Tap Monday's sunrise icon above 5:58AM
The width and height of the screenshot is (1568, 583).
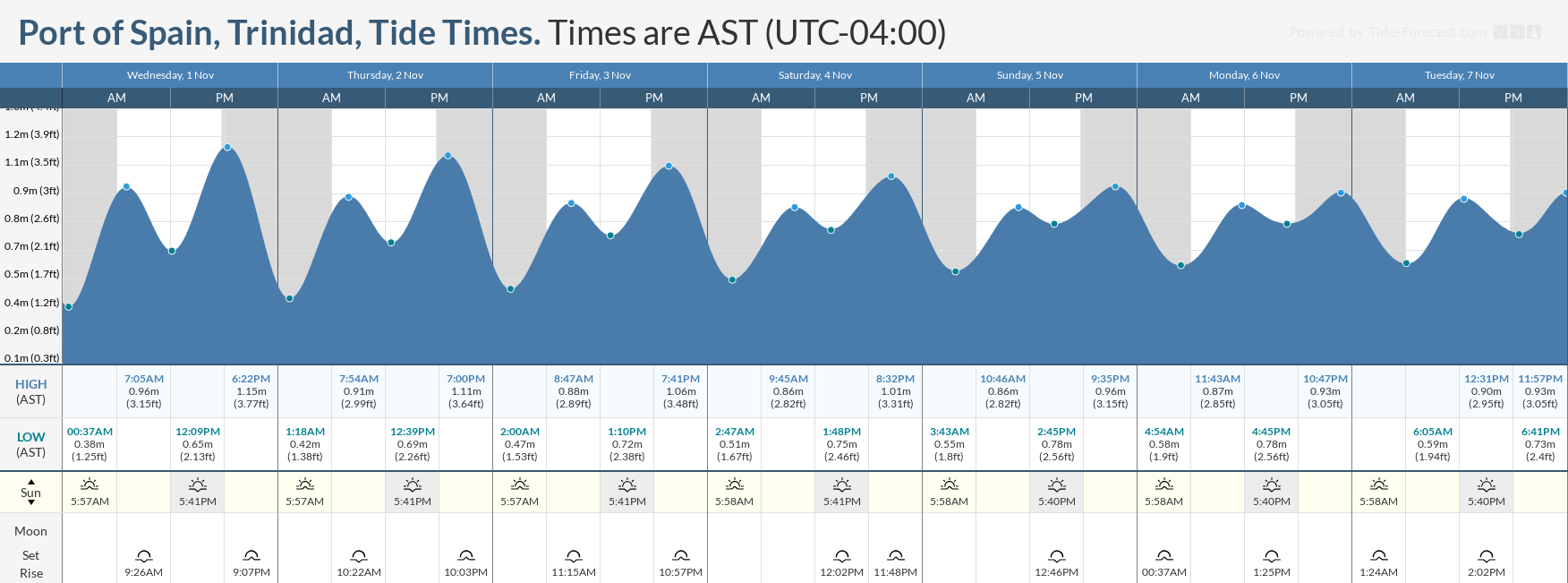[1163, 484]
